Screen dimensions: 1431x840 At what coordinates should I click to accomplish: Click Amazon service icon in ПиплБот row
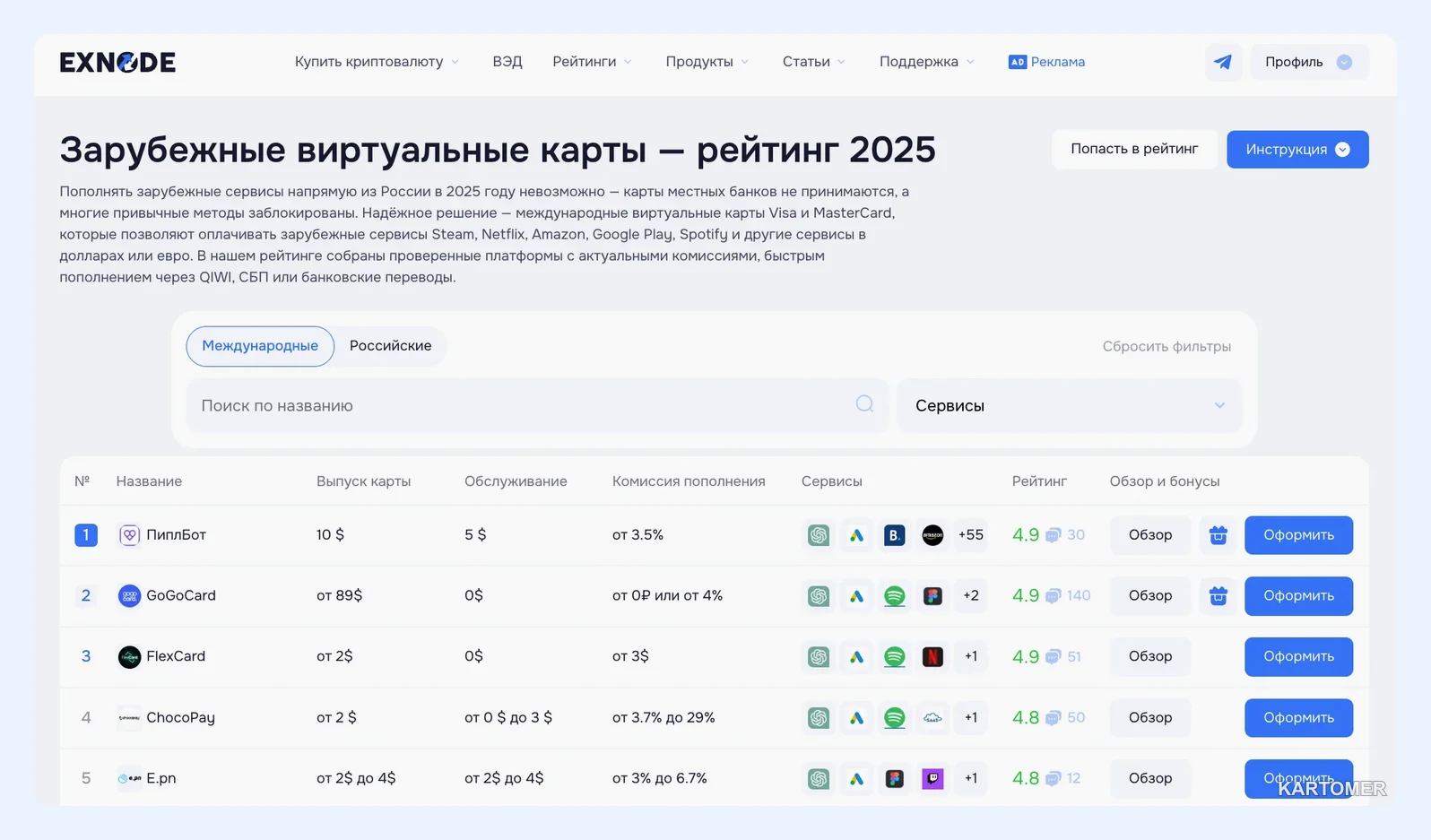(932, 535)
